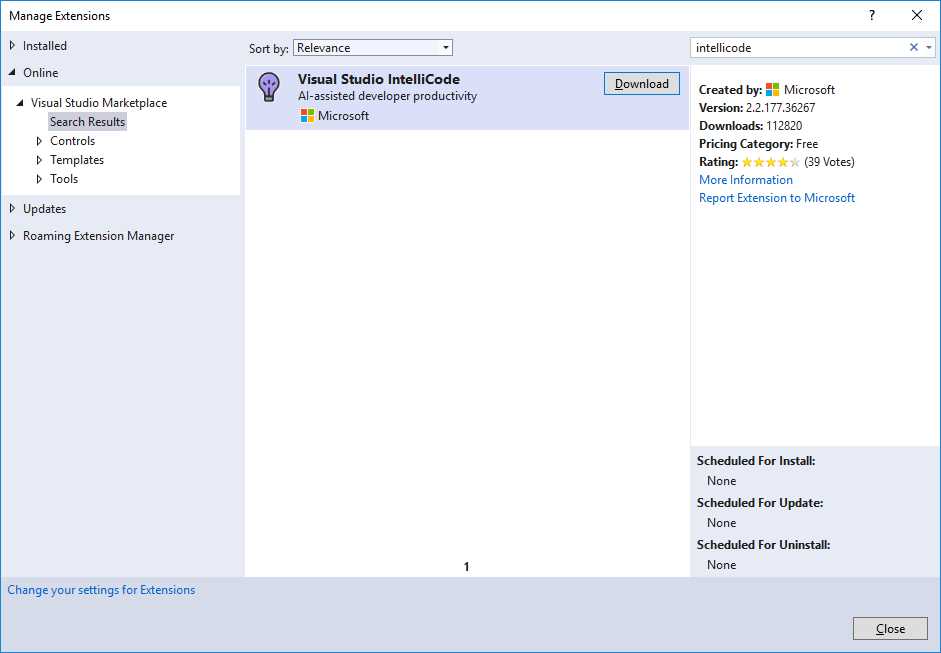This screenshot has height=653, width=941.
Task: Click Report Extension to Microsoft
Action: click(x=777, y=197)
